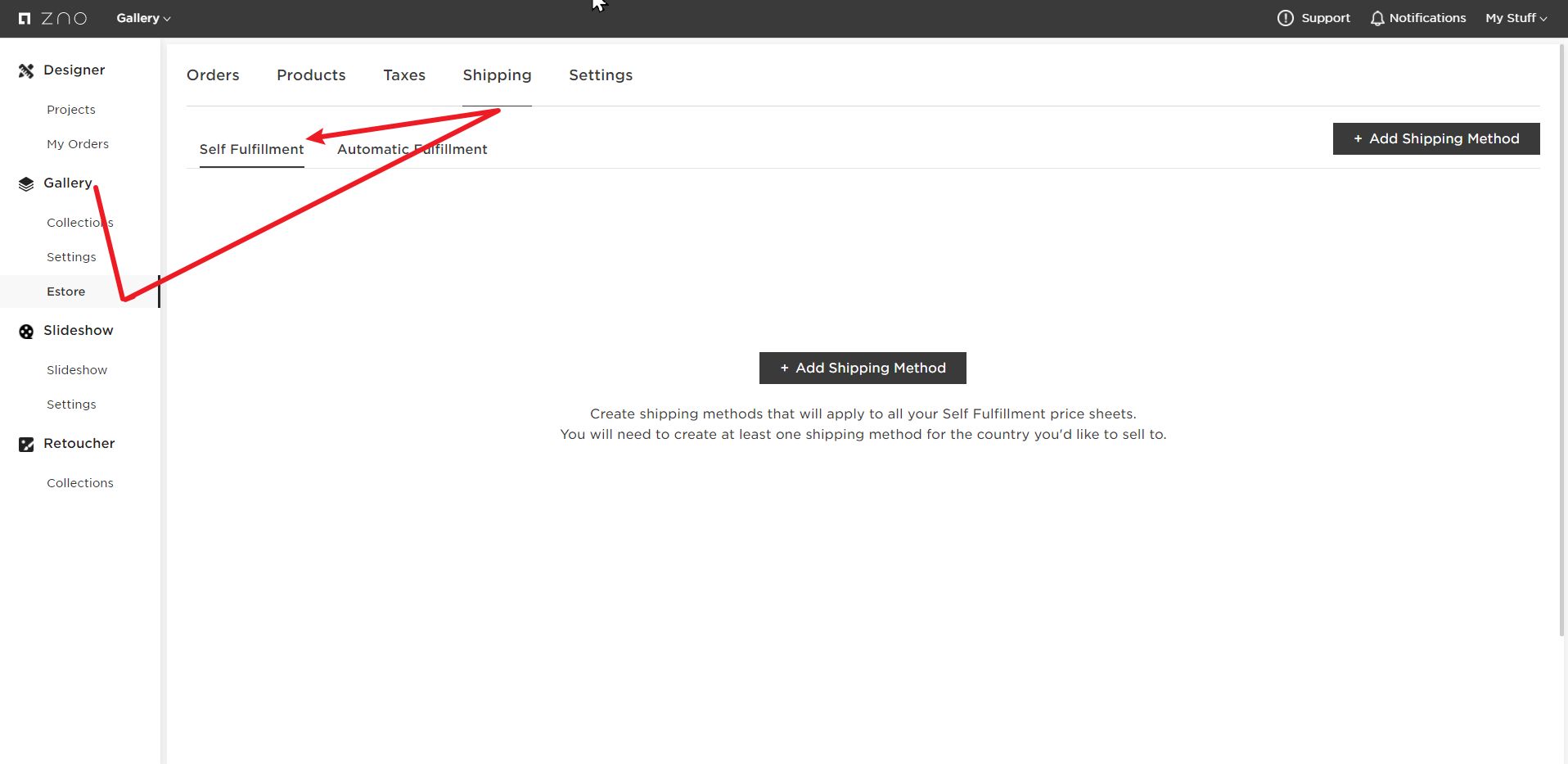Image resolution: width=1568 pixels, height=764 pixels.
Task: Click the Slideshow film reel icon
Action: point(26,332)
